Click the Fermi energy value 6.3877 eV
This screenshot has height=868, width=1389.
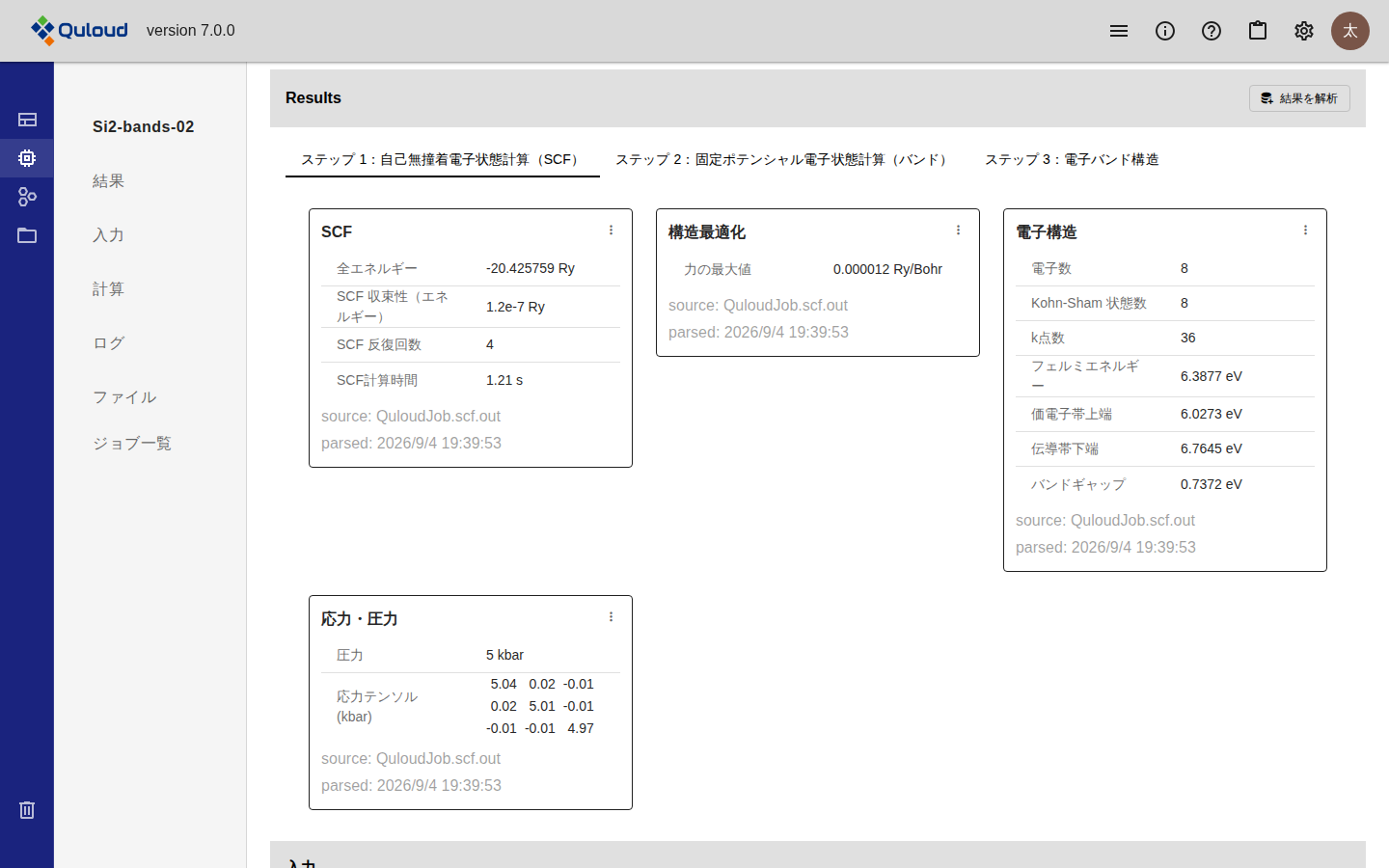(x=1212, y=376)
